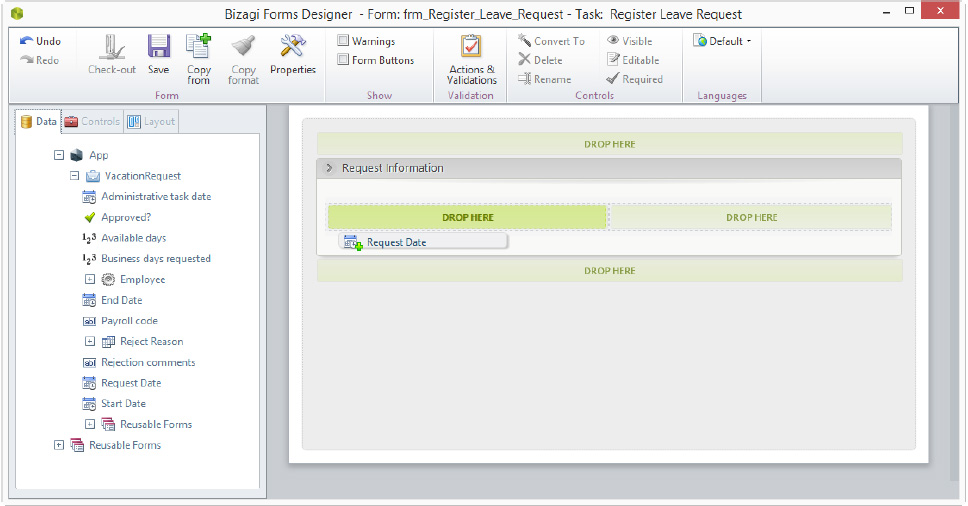
Task: Click the Rename button
Action: 544,79
